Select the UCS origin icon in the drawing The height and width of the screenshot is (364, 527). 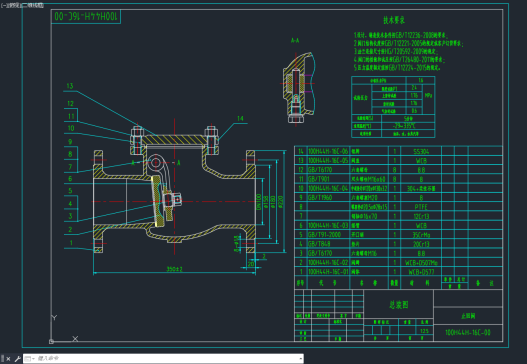coord(51,341)
